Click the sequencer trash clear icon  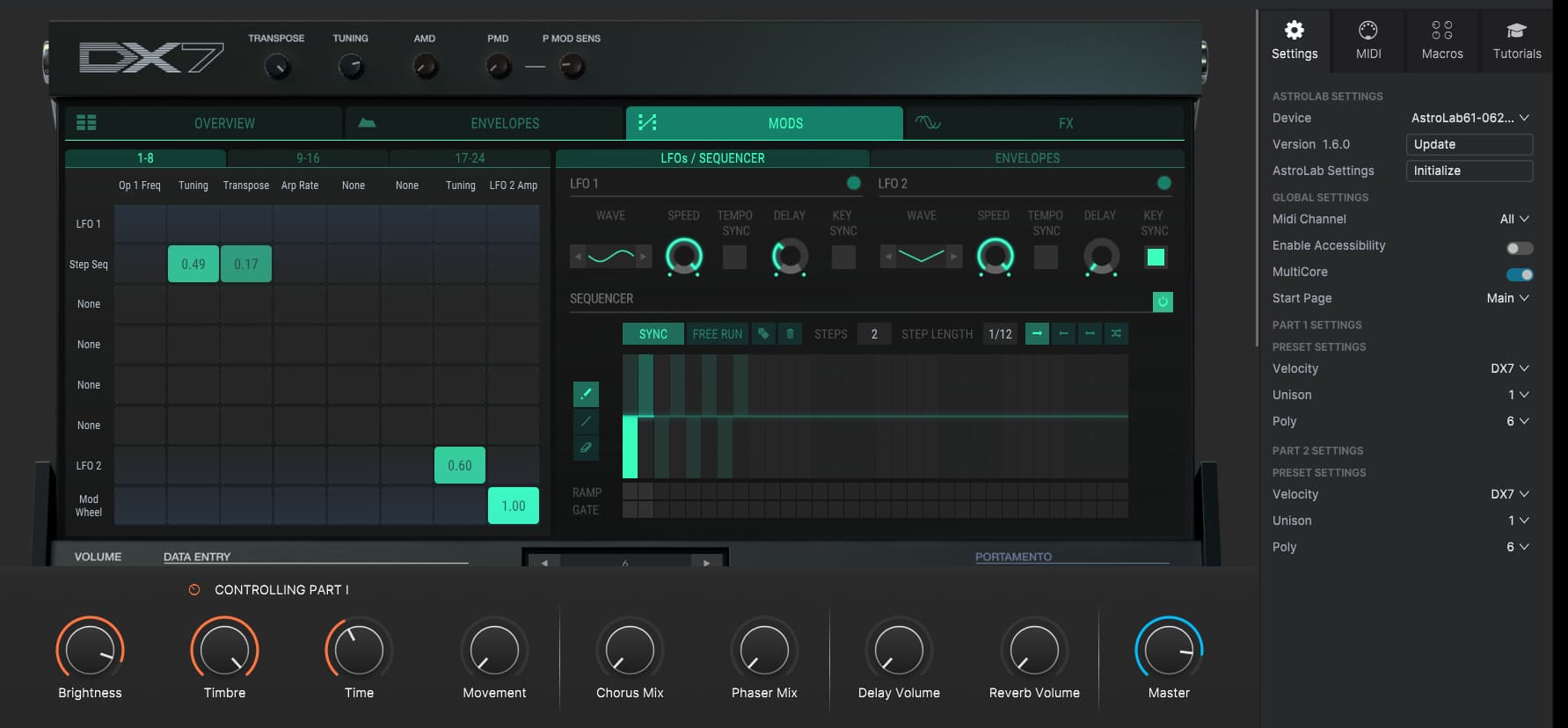point(790,334)
